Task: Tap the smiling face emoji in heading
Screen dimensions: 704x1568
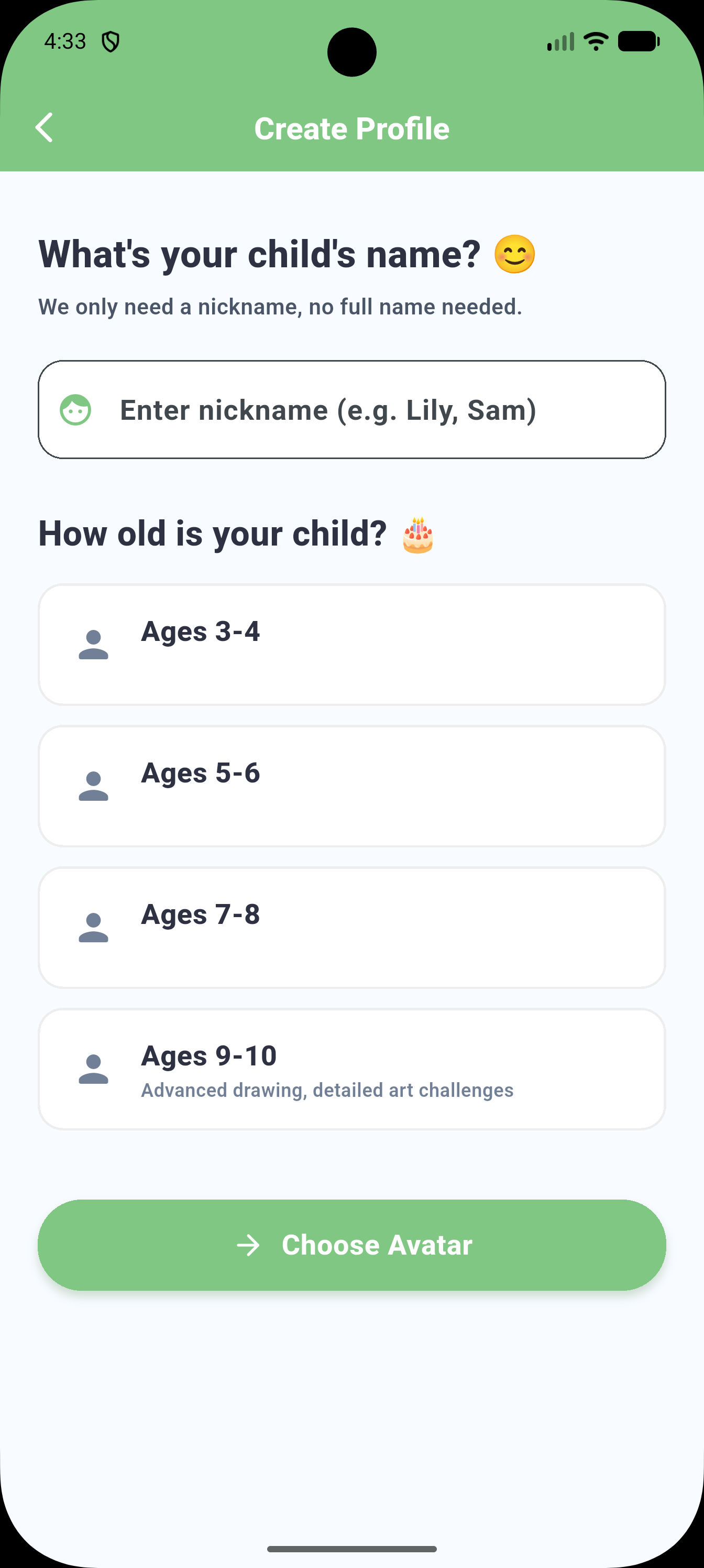Action: point(515,254)
